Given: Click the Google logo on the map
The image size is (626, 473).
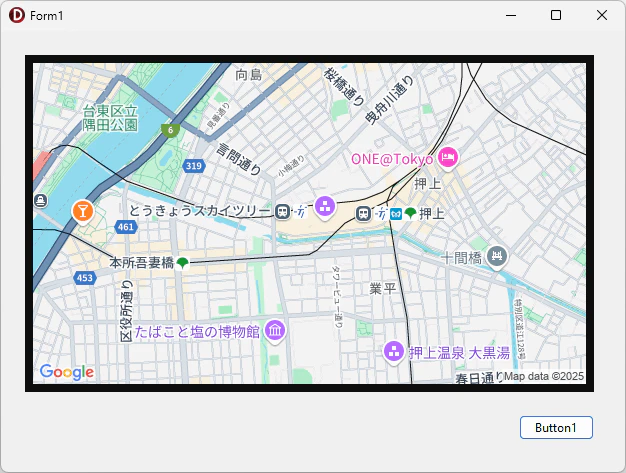Looking at the screenshot, I should [x=67, y=372].
